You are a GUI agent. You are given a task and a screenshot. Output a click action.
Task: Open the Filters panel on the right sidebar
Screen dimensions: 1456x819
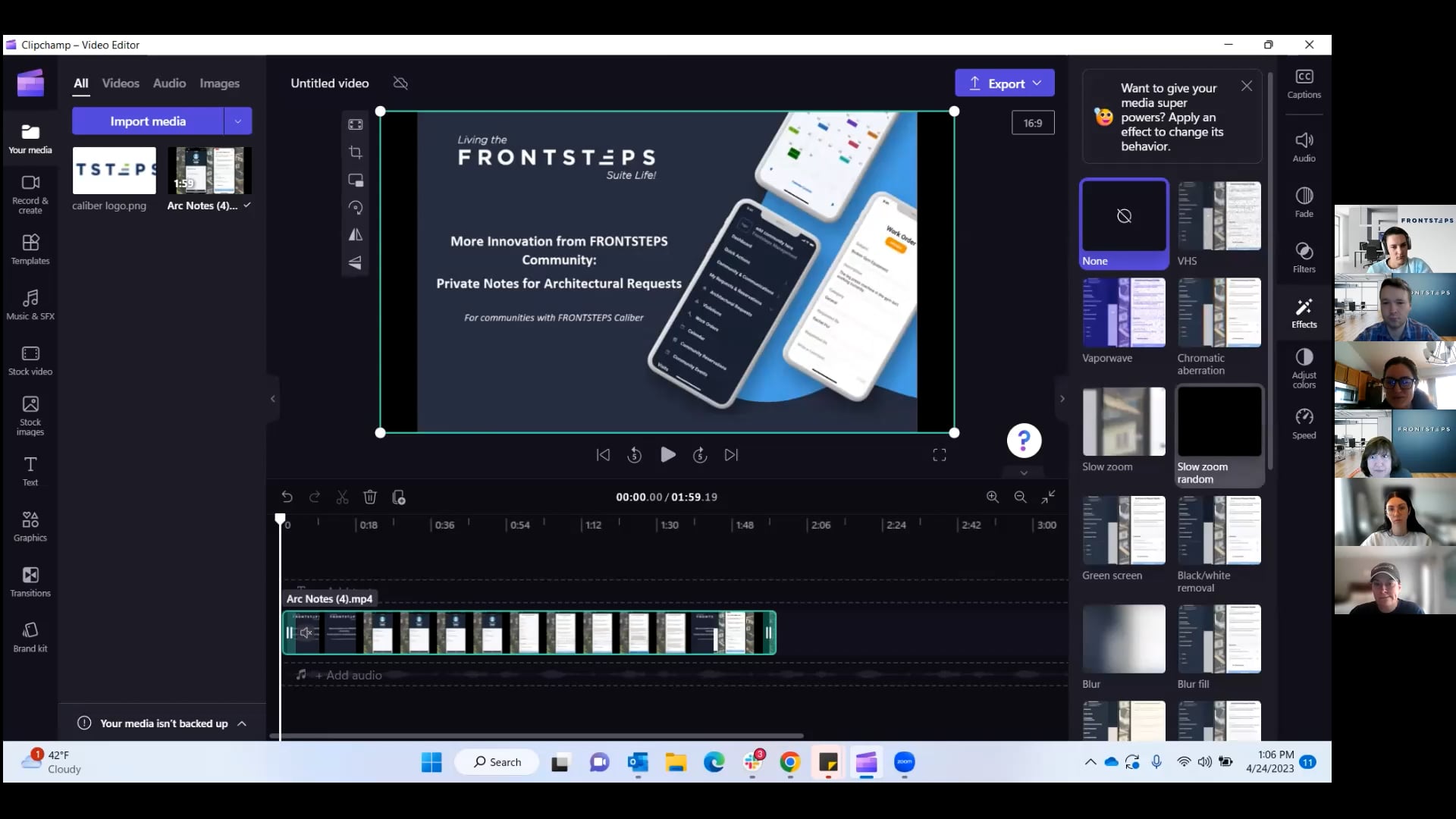[1304, 256]
